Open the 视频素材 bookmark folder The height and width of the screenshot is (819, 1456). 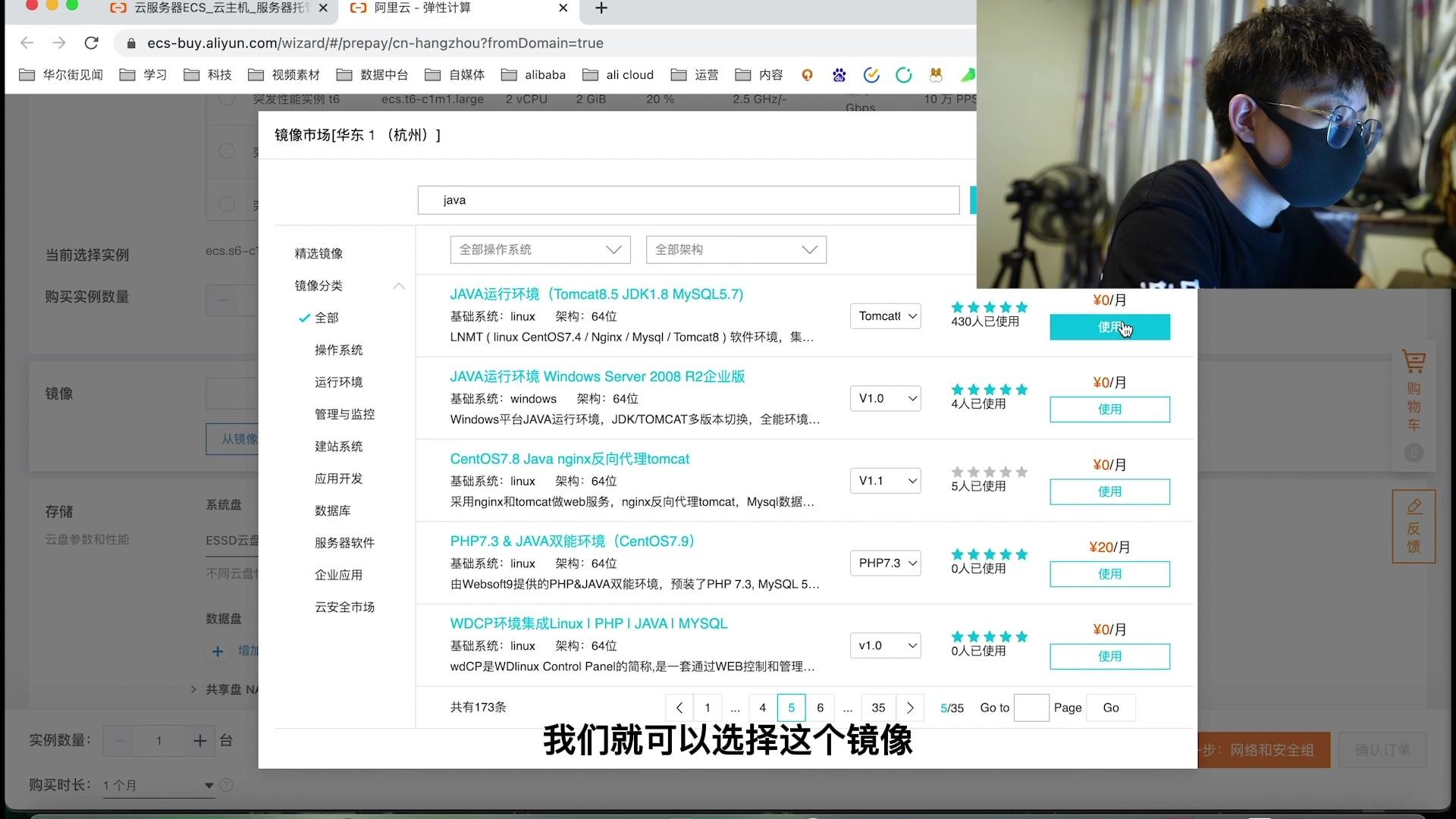coord(284,74)
